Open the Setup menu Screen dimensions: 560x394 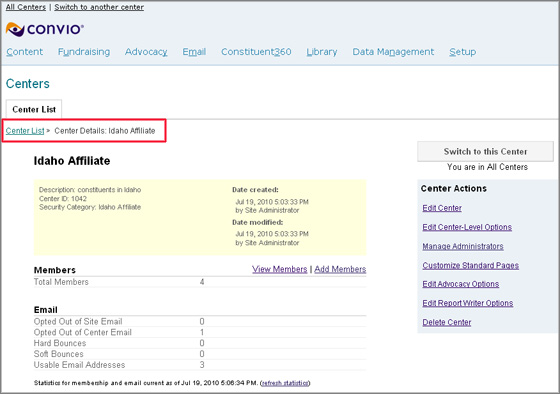(x=462, y=52)
